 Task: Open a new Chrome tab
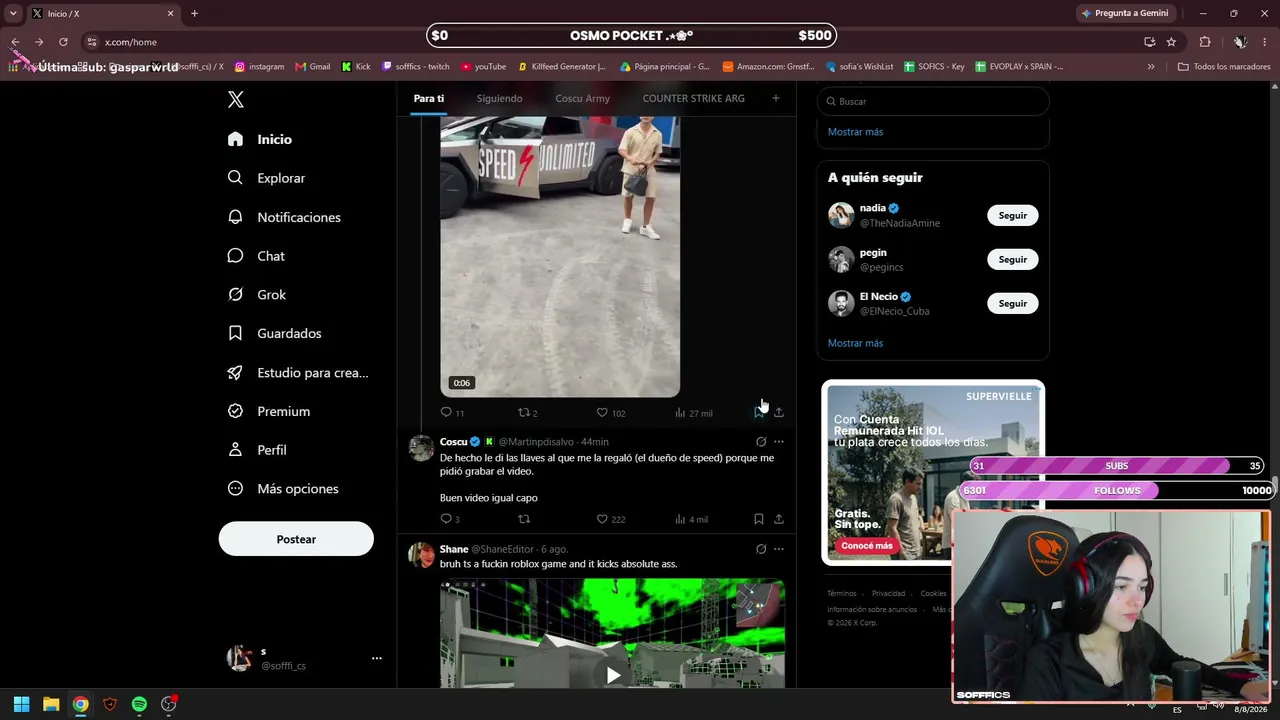[194, 13]
